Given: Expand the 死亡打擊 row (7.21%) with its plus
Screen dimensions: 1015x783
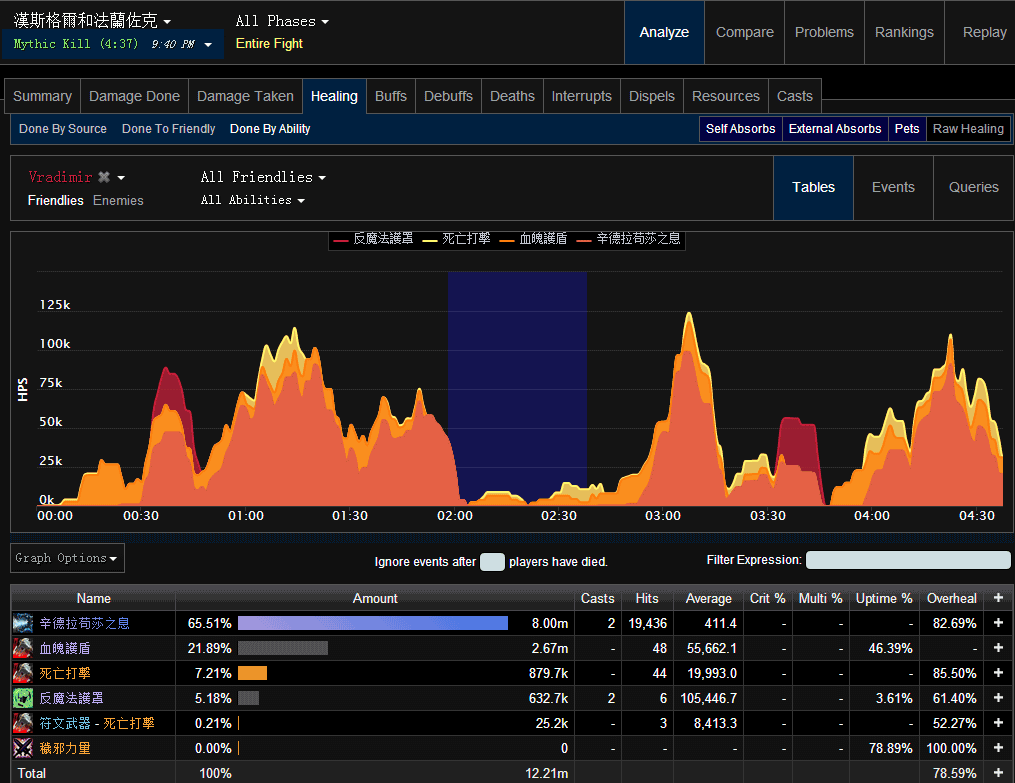Looking at the screenshot, I should tap(998, 673).
